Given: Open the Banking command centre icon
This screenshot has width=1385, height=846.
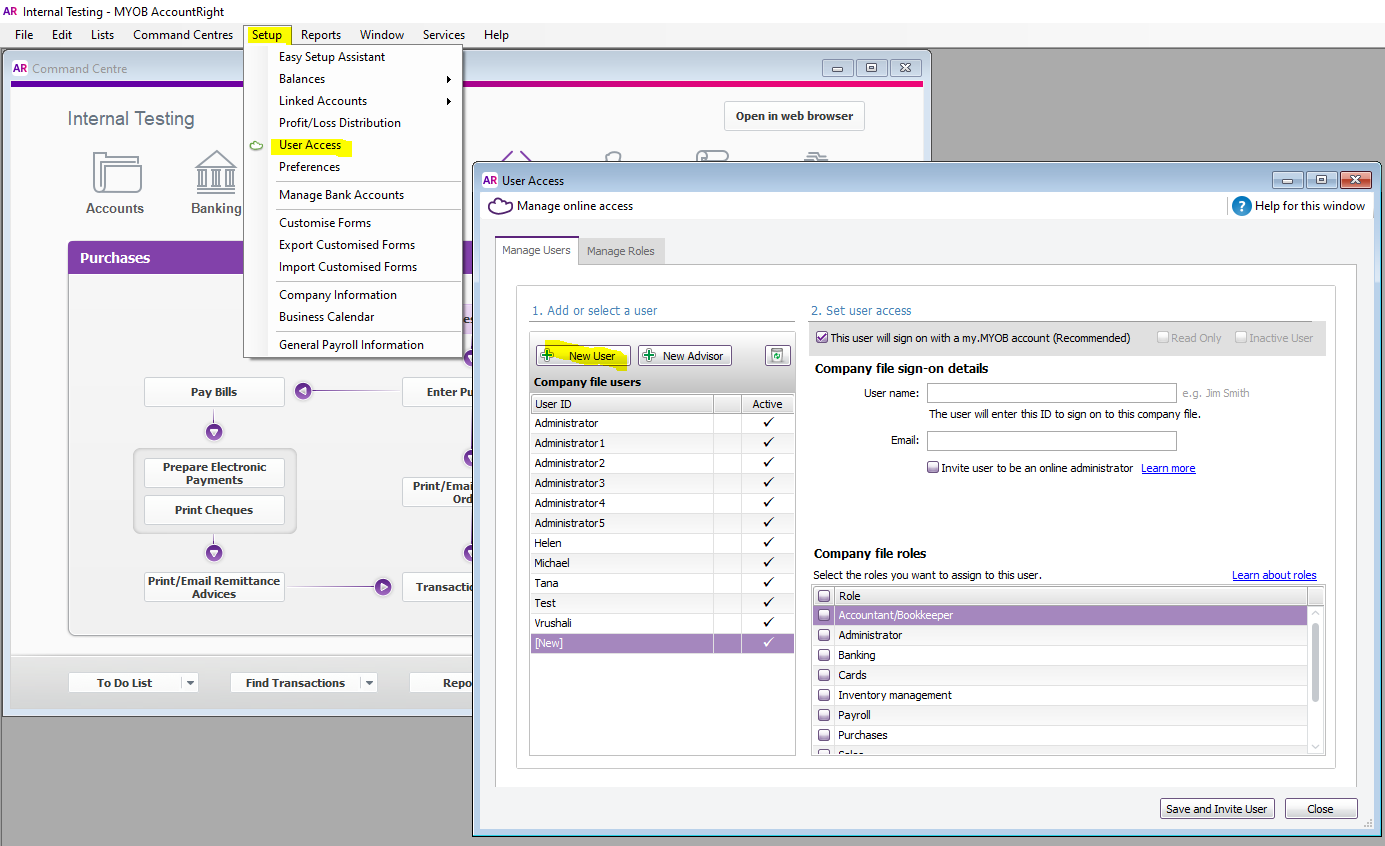Looking at the screenshot, I should point(217,173).
